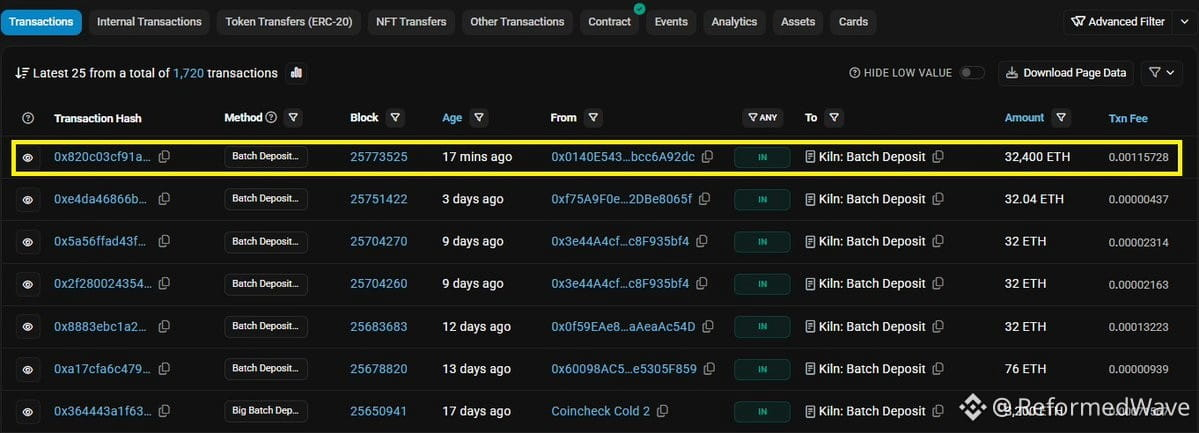This screenshot has height=433, width=1199.
Task: Switch to Internal Transactions tab
Action: (149, 21)
